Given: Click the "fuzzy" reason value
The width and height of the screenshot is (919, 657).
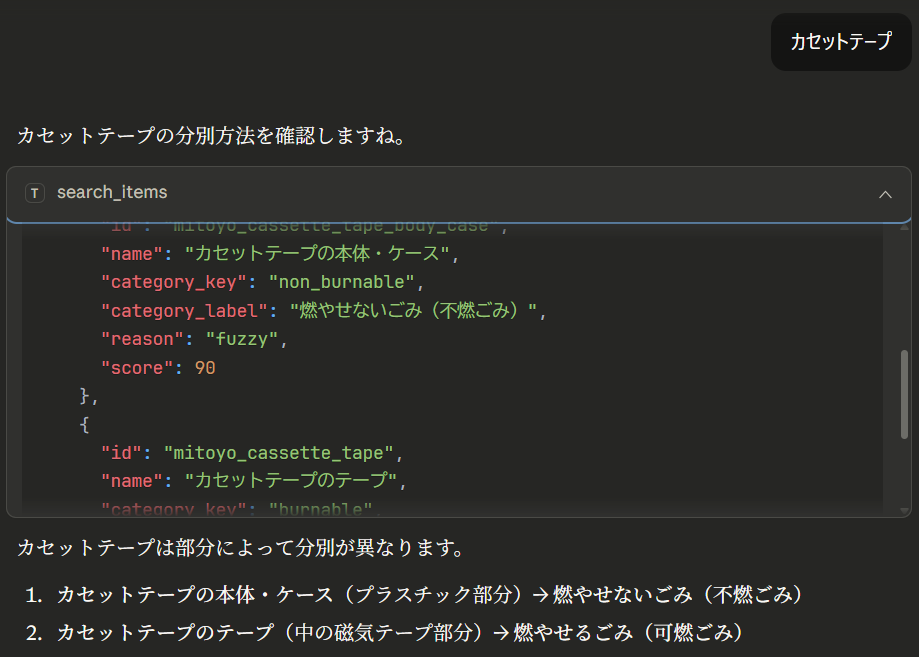Looking at the screenshot, I should coord(242,339).
